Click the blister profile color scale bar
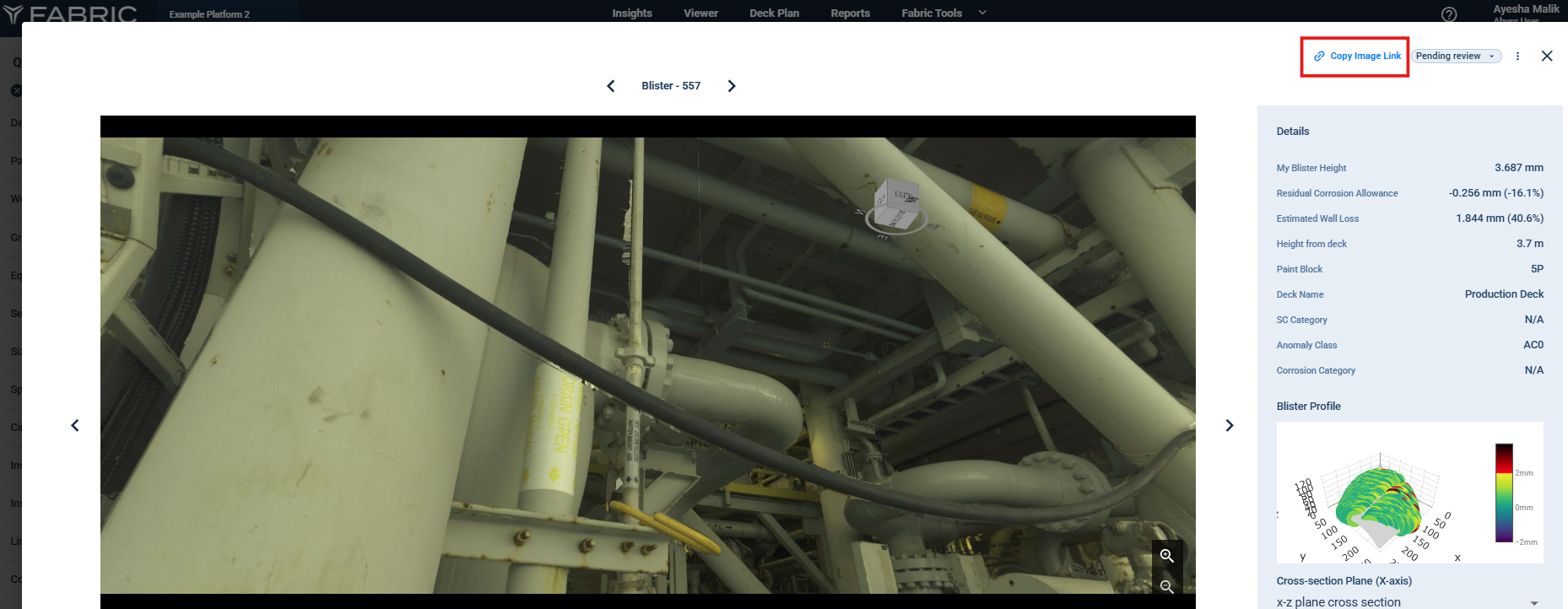Viewport: 1568px width, 609px height. coord(1504,493)
